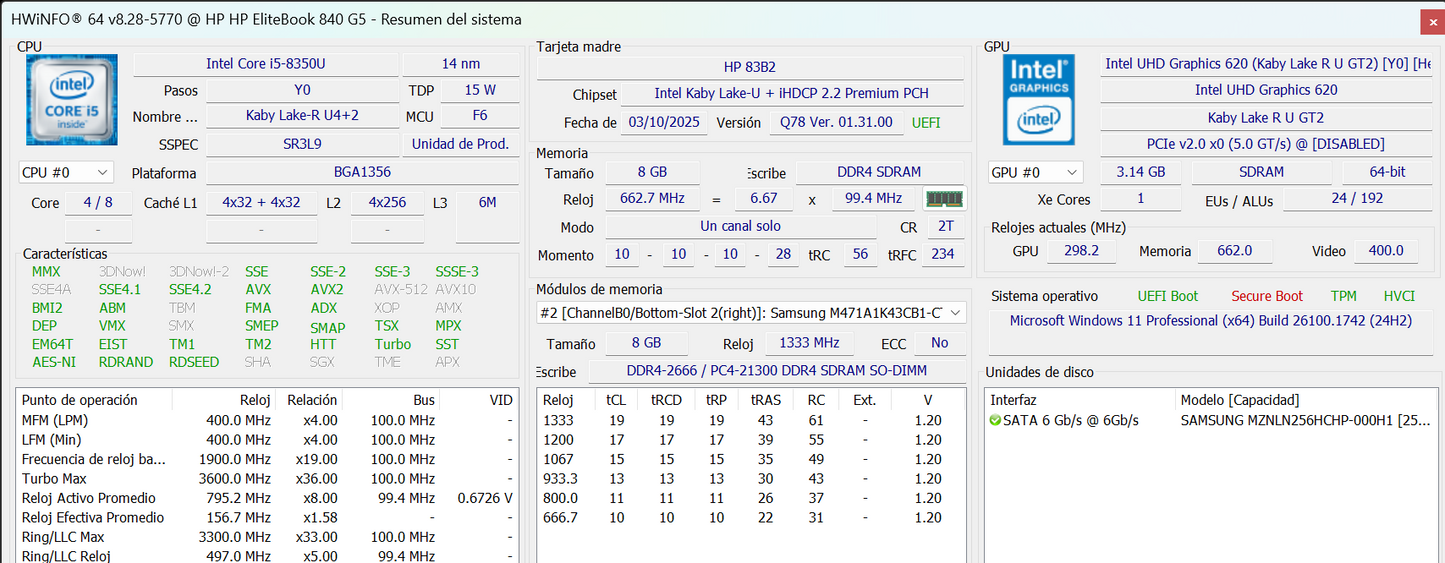The width and height of the screenshot is (1445, 563).
Task: Click the TDP value 15 W
Action: pos(481,90)
